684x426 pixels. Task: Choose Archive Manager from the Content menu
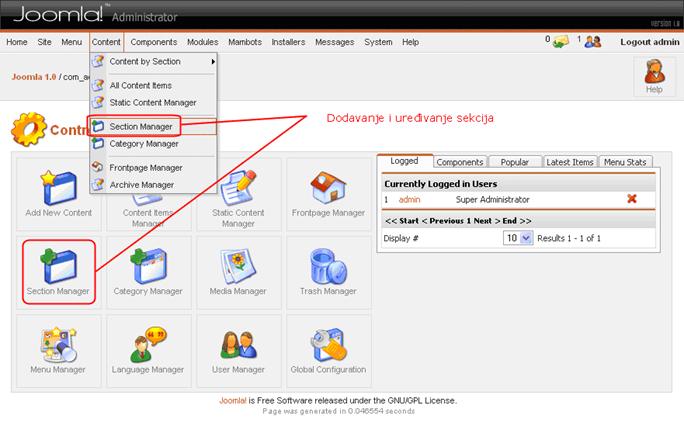142,185
